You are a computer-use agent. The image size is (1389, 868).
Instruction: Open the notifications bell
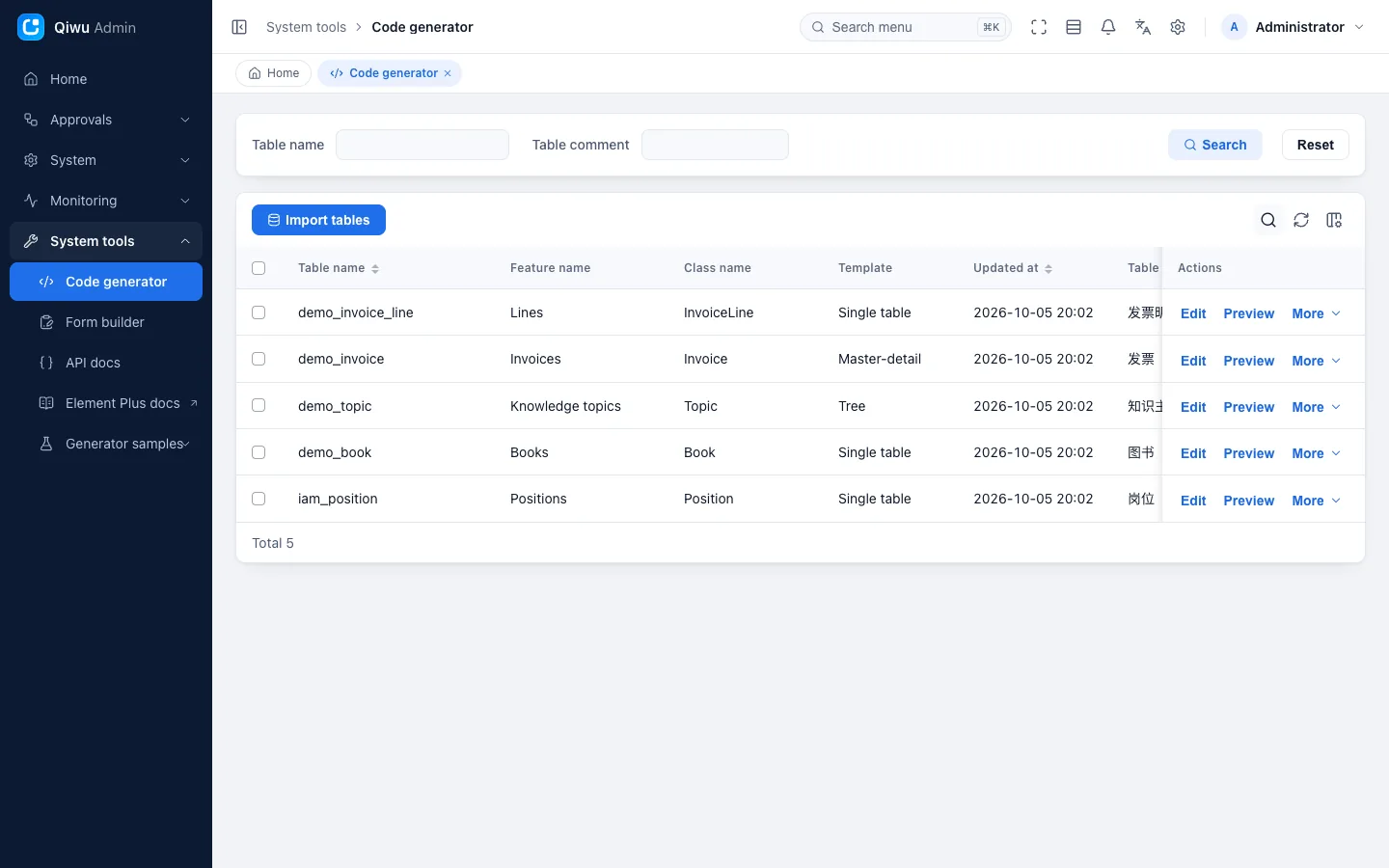click(x=1108, y=27)
